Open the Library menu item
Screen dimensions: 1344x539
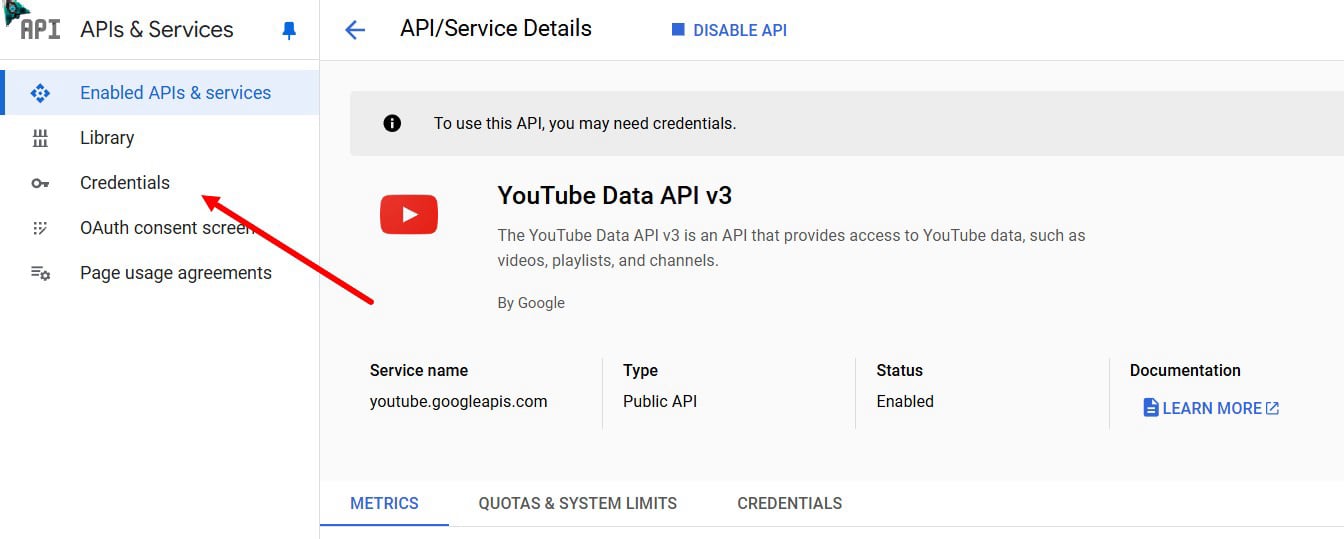point(160,138)
